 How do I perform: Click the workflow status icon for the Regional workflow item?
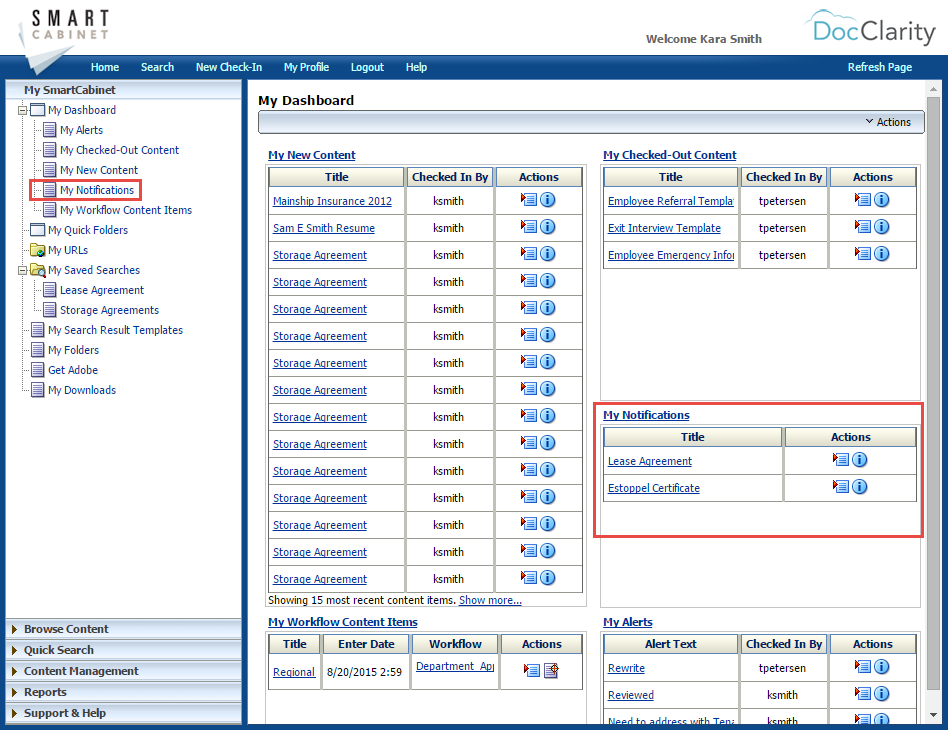tap(551, 669)
